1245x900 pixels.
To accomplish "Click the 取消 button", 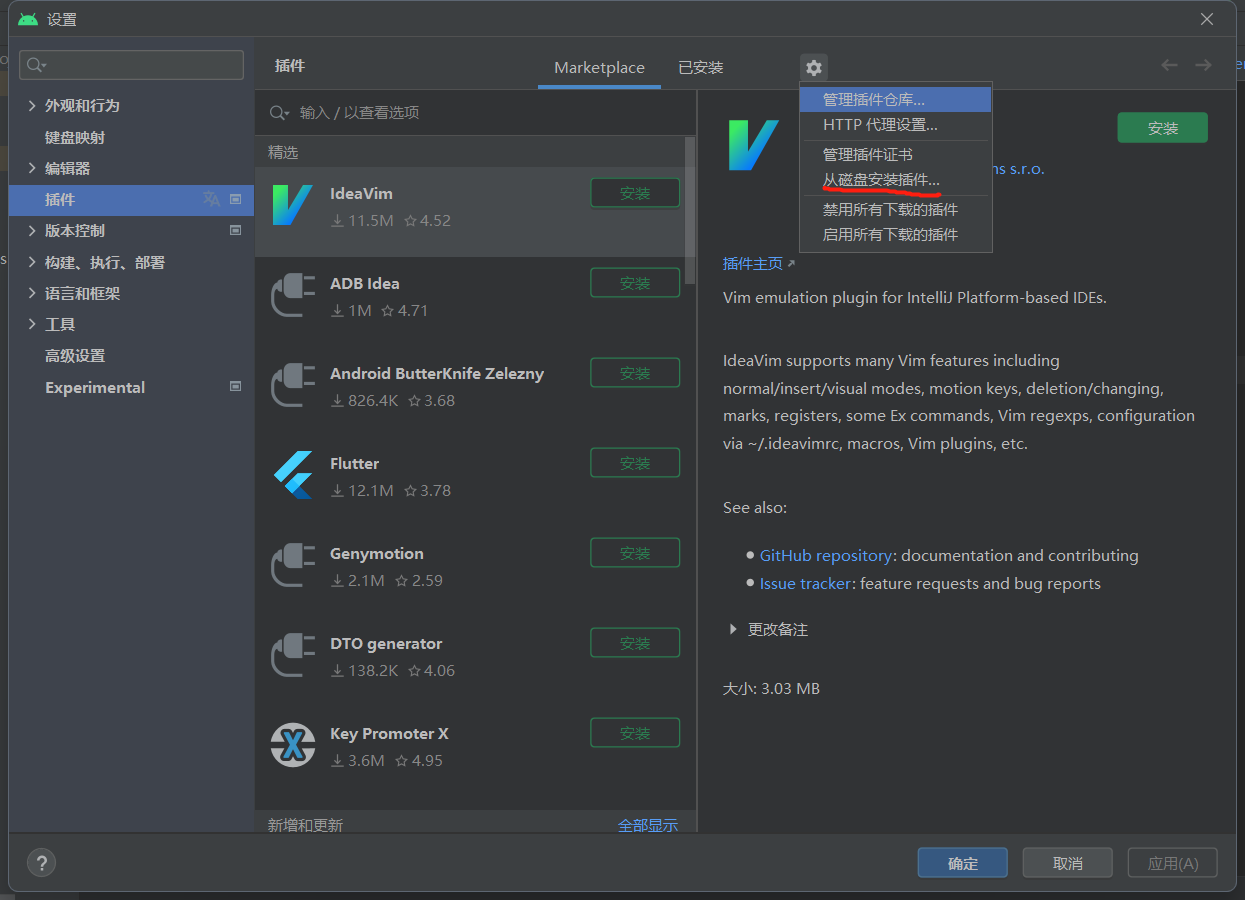I will point(1068,863).
